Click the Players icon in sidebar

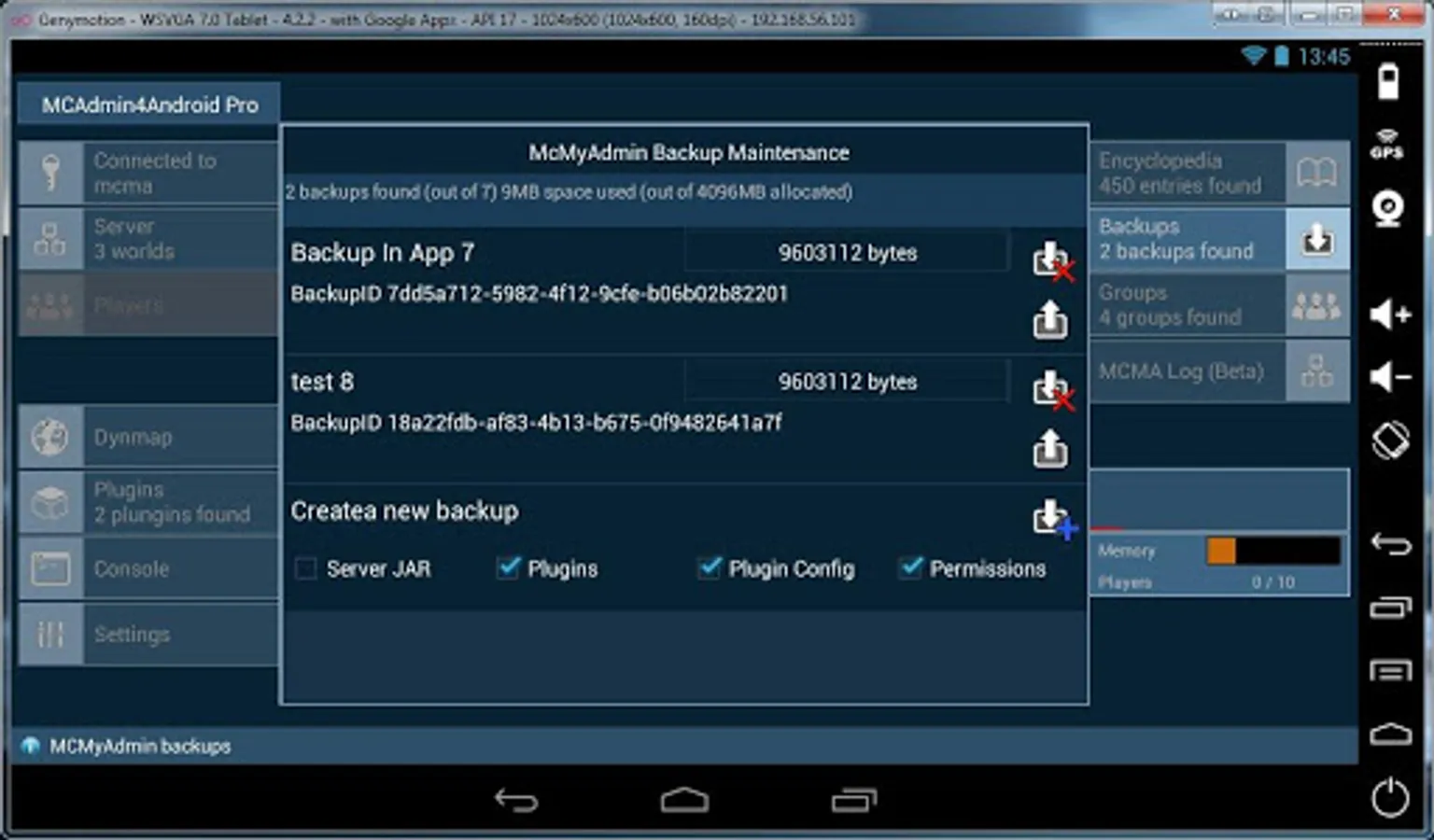[50, 305]
